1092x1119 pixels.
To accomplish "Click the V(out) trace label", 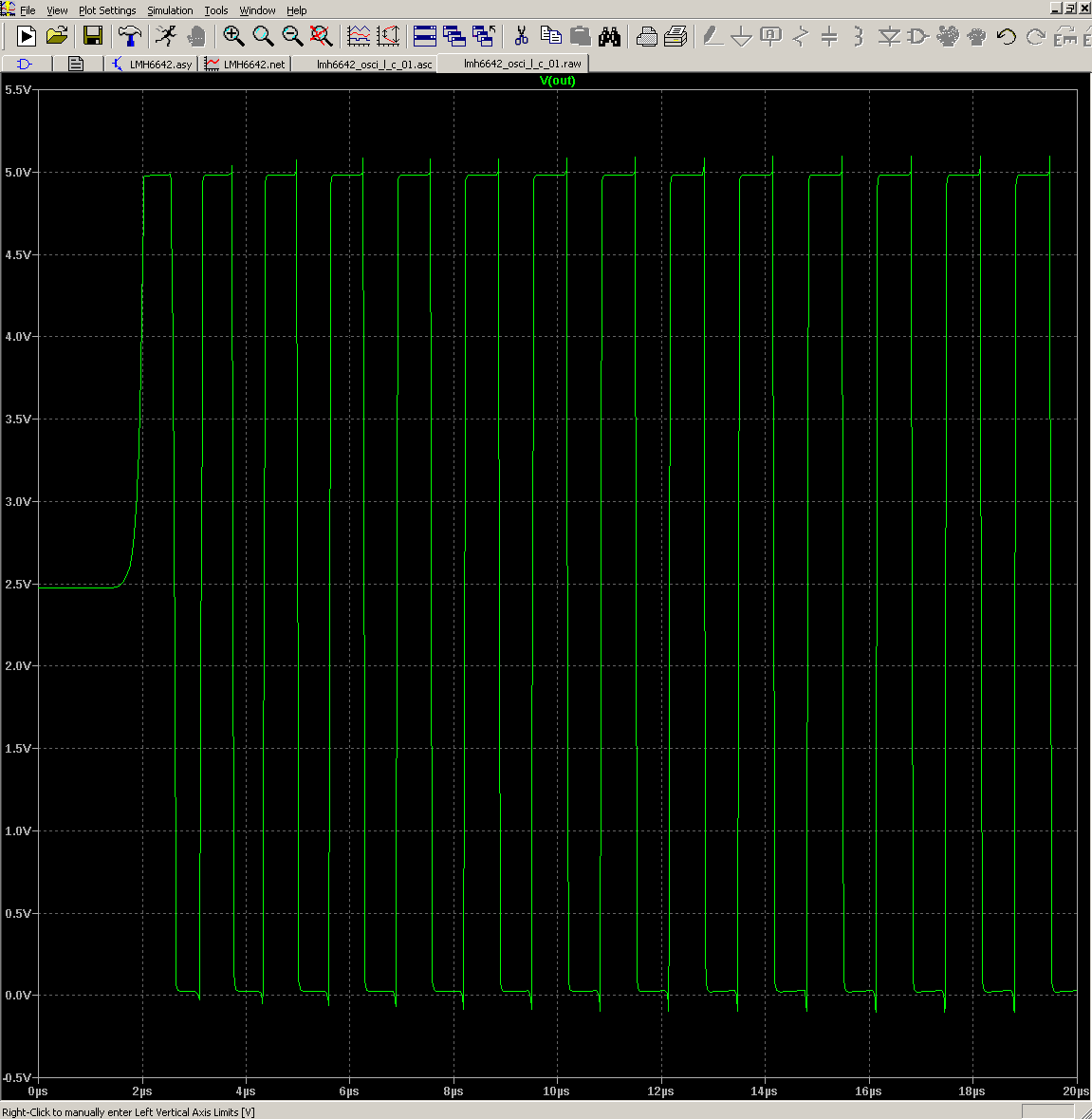I will click(x=558, y=81).
